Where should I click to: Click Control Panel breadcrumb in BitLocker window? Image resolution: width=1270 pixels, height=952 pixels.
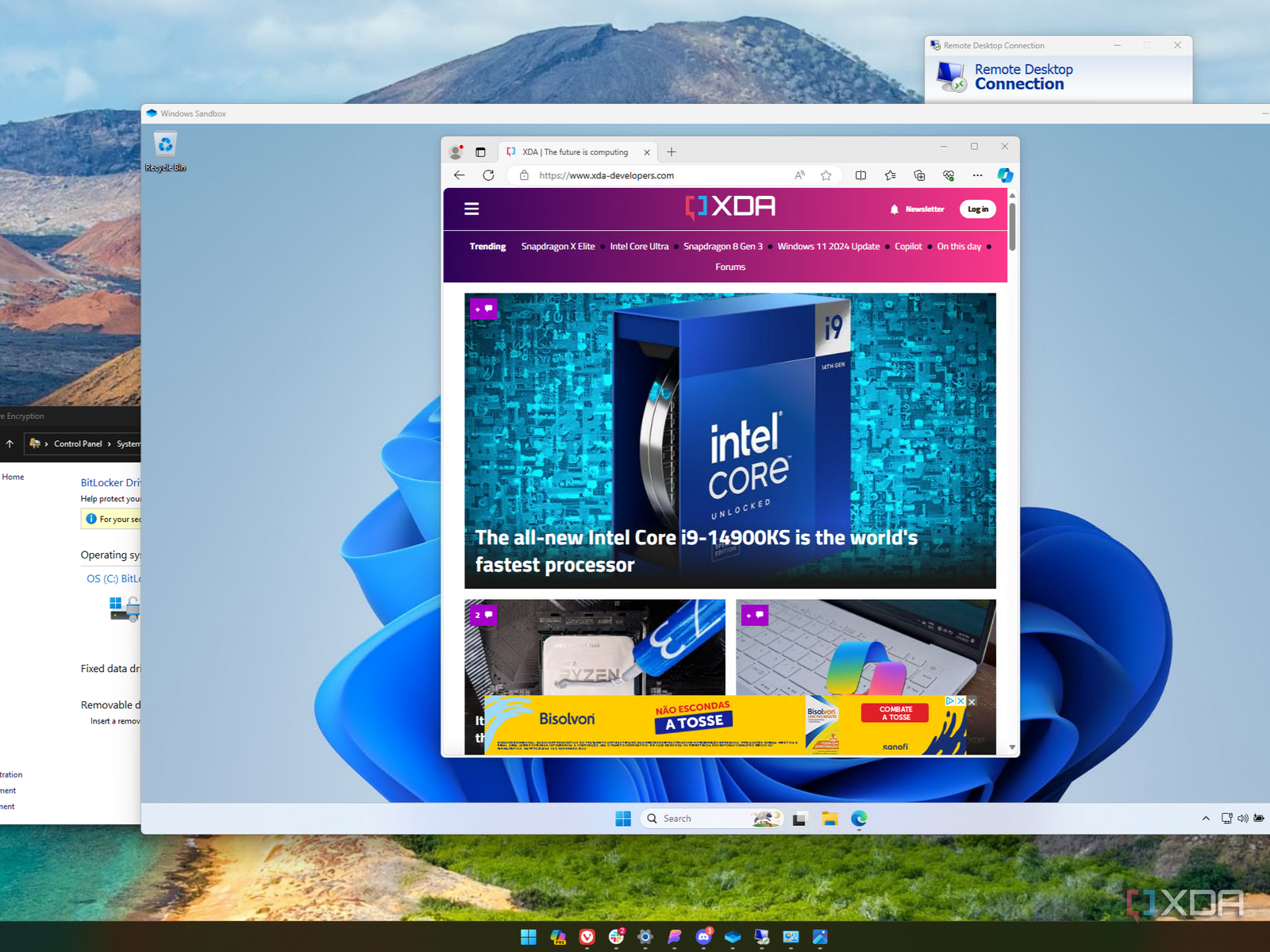[78, 443]
